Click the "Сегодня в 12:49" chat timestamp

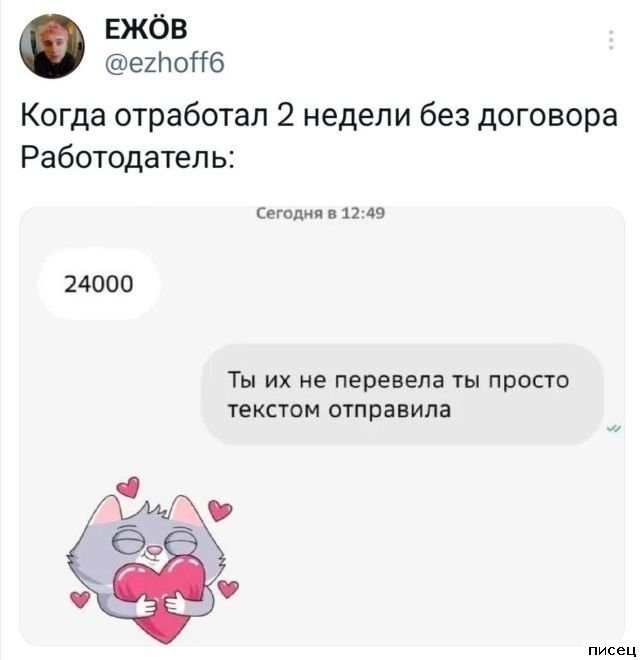320,213
